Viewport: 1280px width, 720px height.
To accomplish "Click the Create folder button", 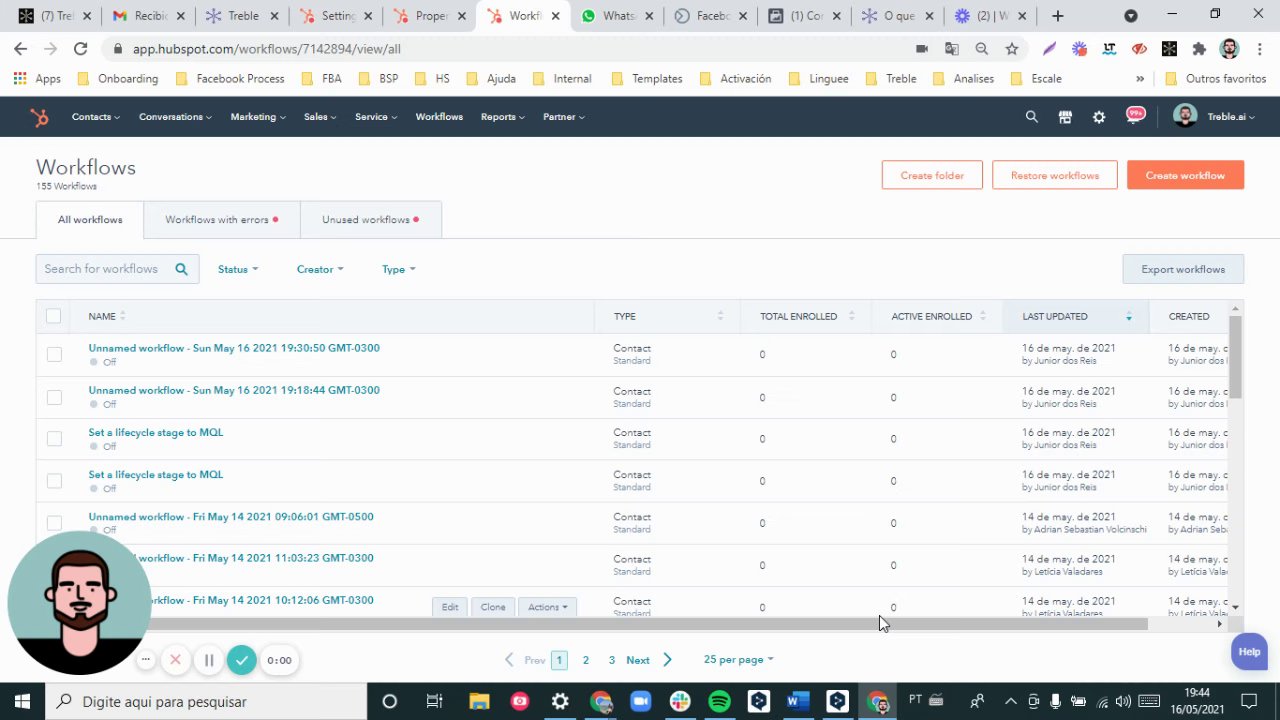I will coord(932,175).
